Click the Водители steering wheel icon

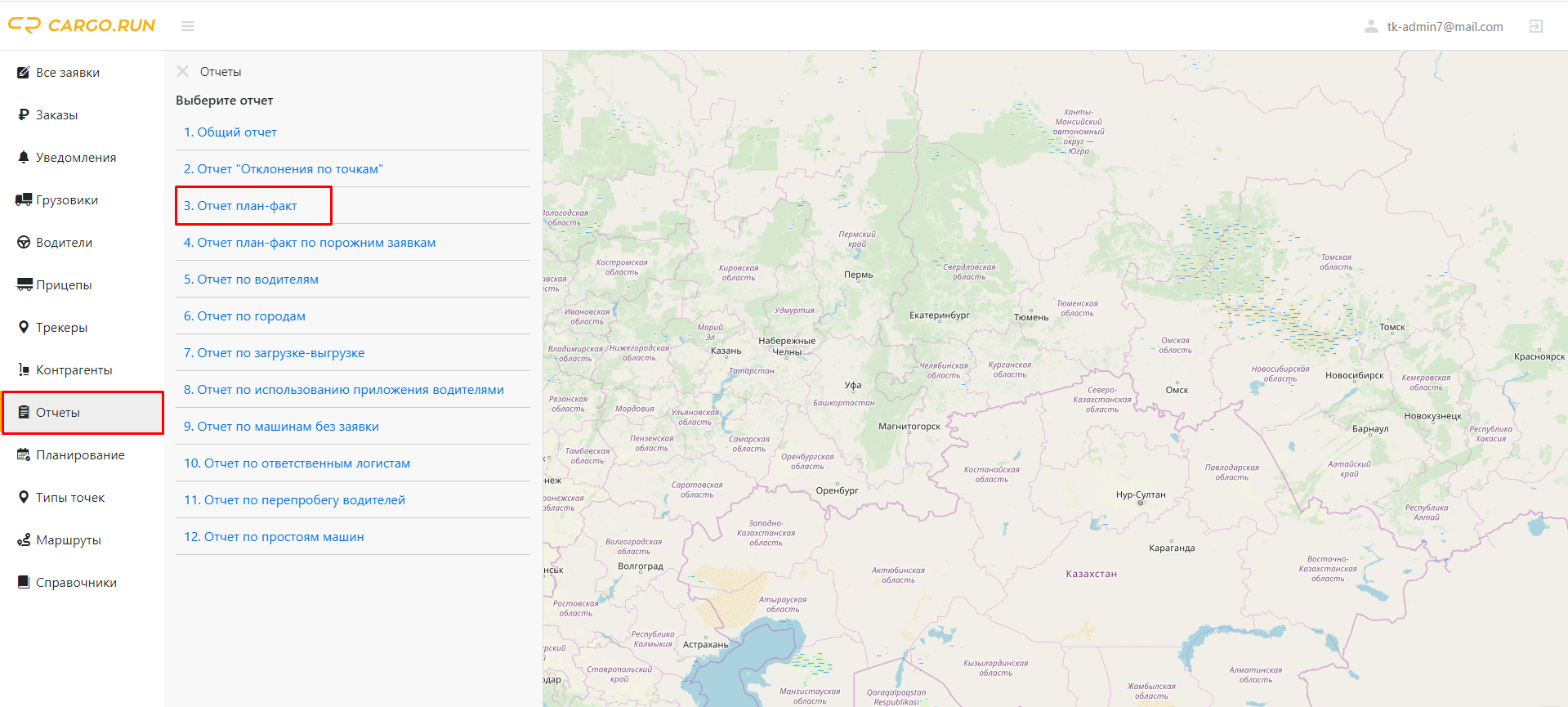pos(24,242)
